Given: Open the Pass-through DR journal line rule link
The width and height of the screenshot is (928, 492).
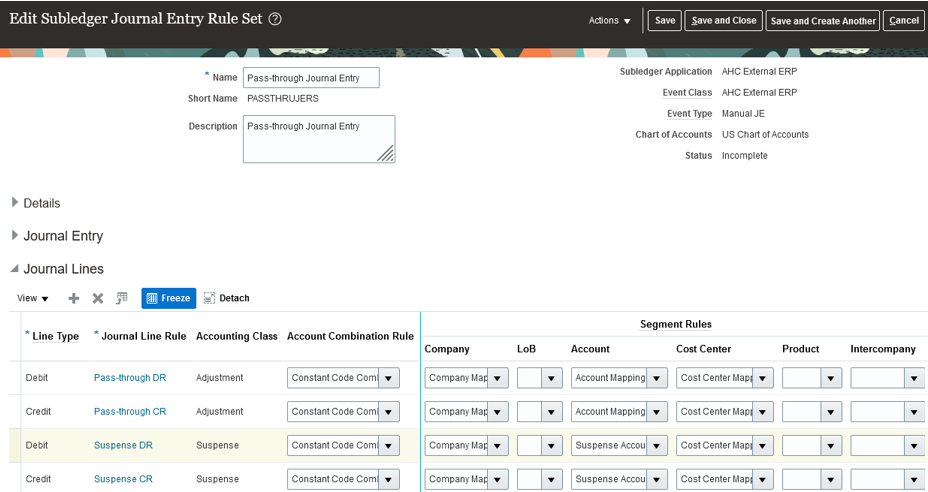Looking at the screenshot, I should (130, 378).
